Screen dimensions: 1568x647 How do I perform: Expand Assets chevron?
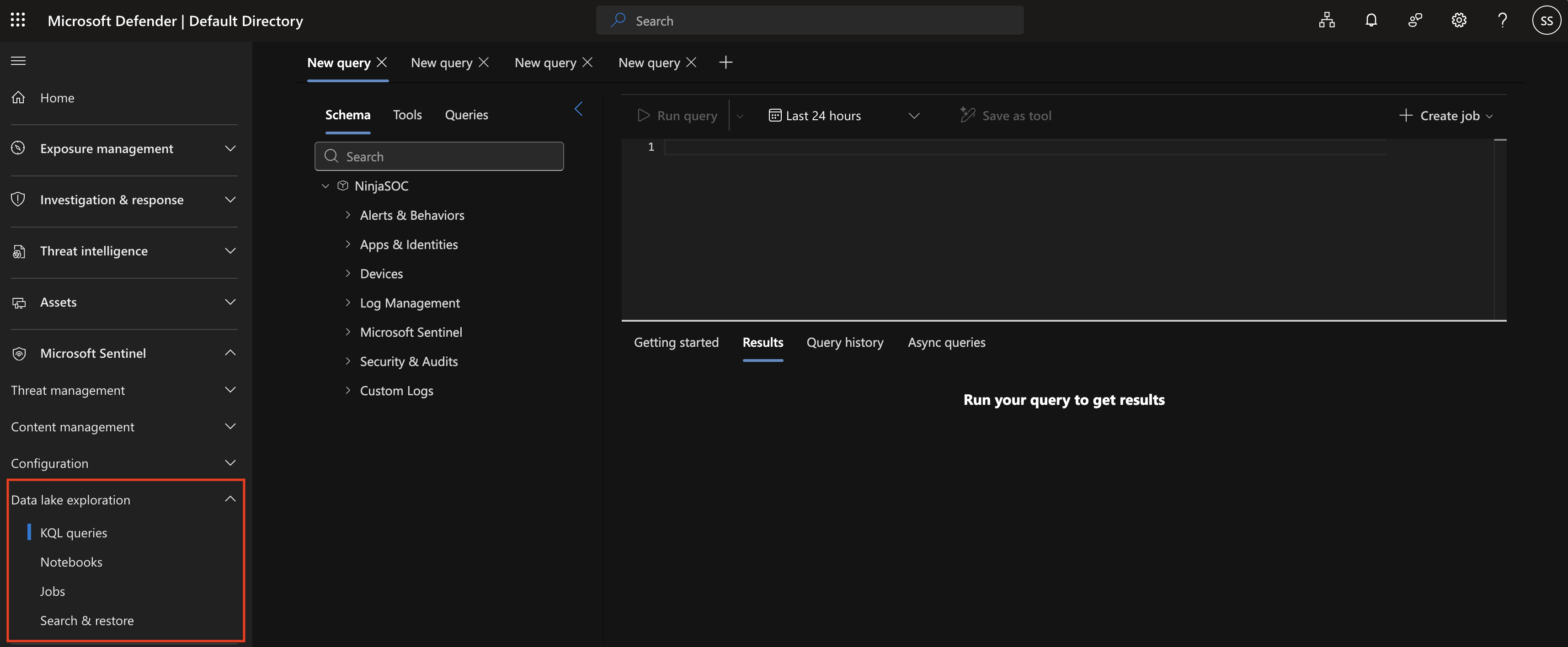point(230,302)
